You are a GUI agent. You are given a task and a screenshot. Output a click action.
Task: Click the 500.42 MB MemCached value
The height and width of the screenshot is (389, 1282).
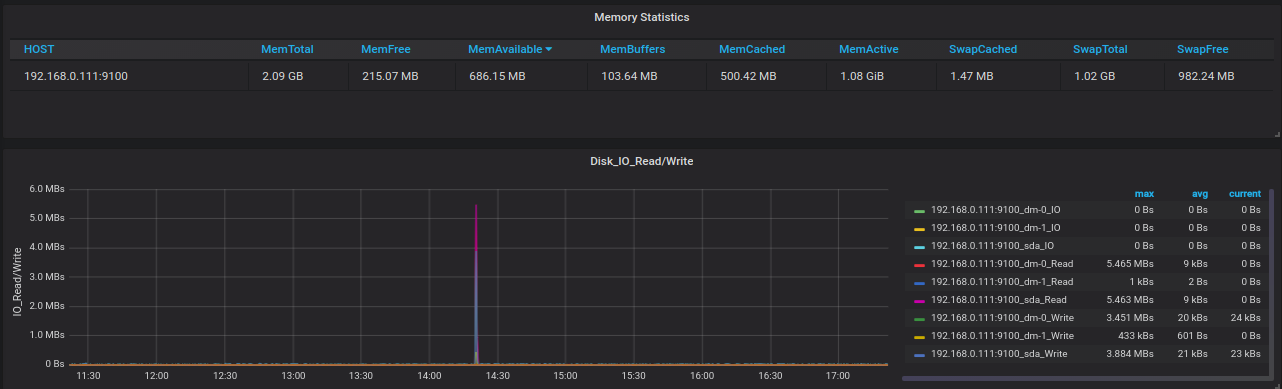pos(749,76)
